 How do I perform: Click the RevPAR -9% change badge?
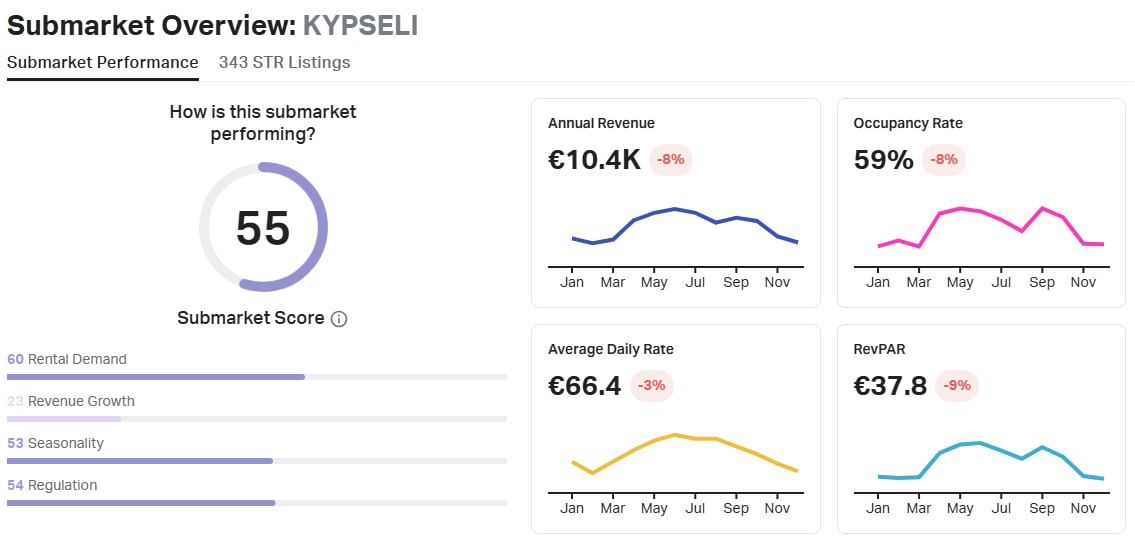[x=957, y=385]
